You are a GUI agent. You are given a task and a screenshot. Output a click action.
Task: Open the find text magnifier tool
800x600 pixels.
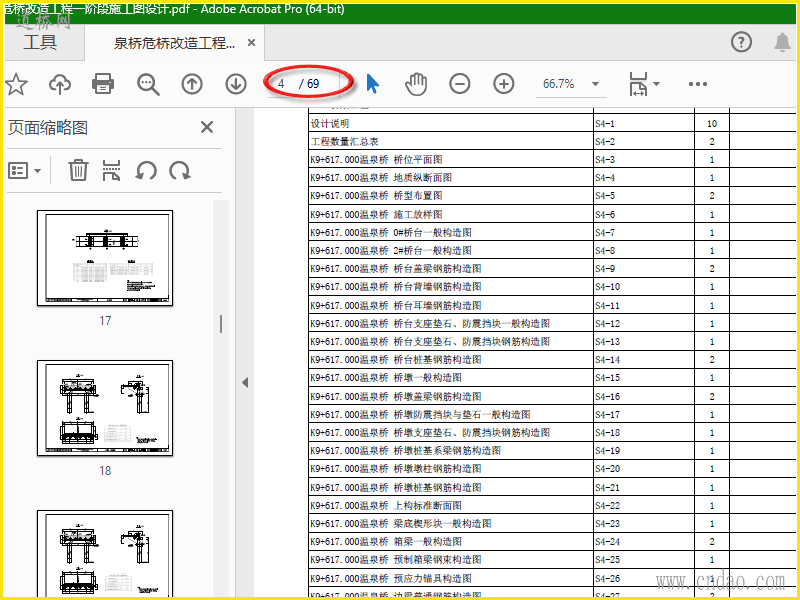pos(148,84)
